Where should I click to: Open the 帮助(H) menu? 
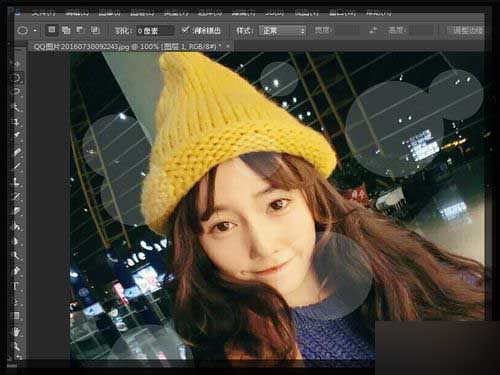click(x=379, y=13)
